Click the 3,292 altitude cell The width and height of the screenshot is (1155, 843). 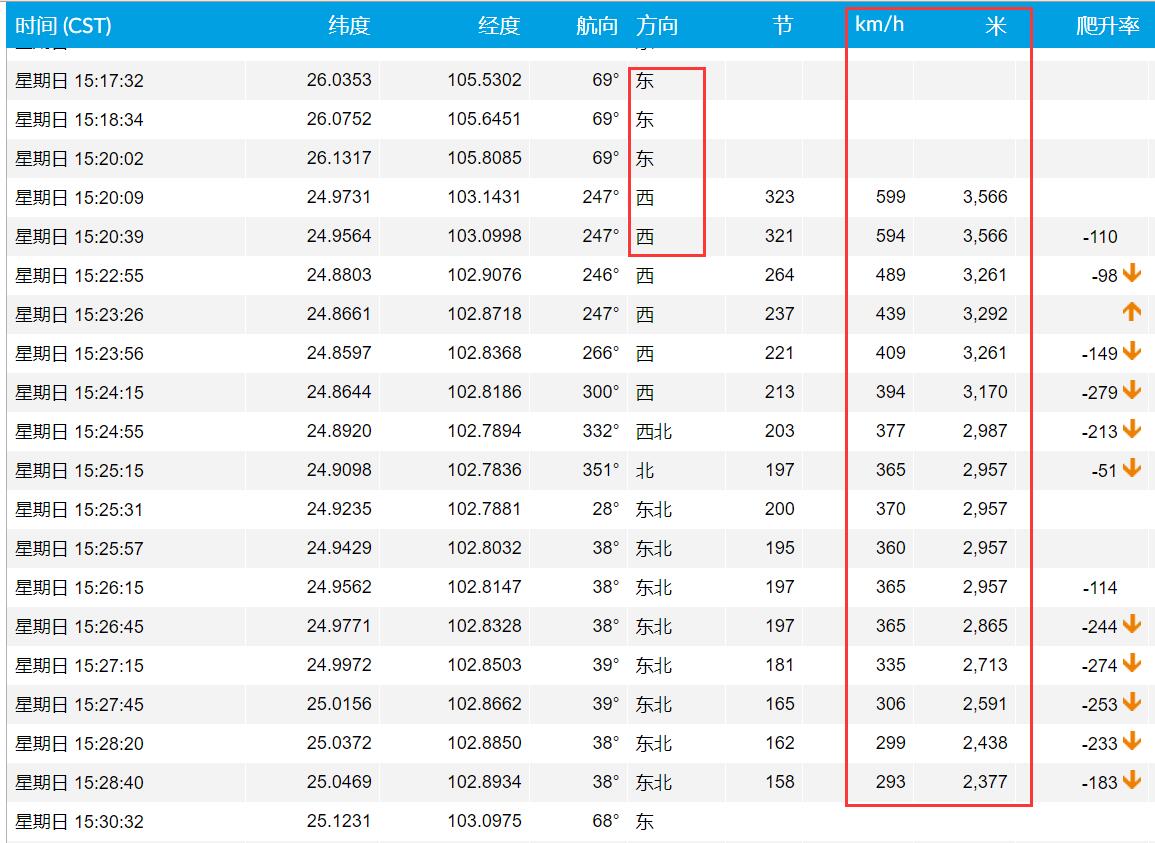click(984, 314)
